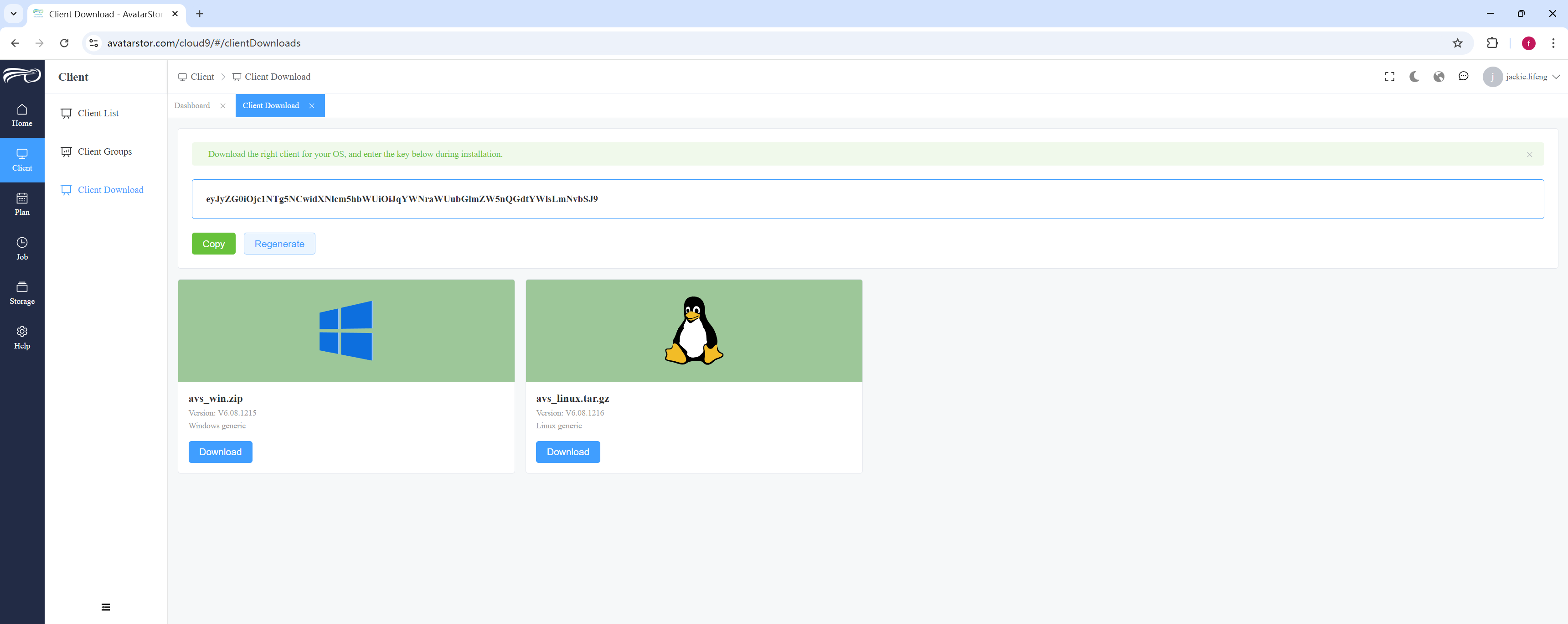This screenshot has width=1568, height=624.
Task: Open the Help gear section
Action: coord(22,338)
